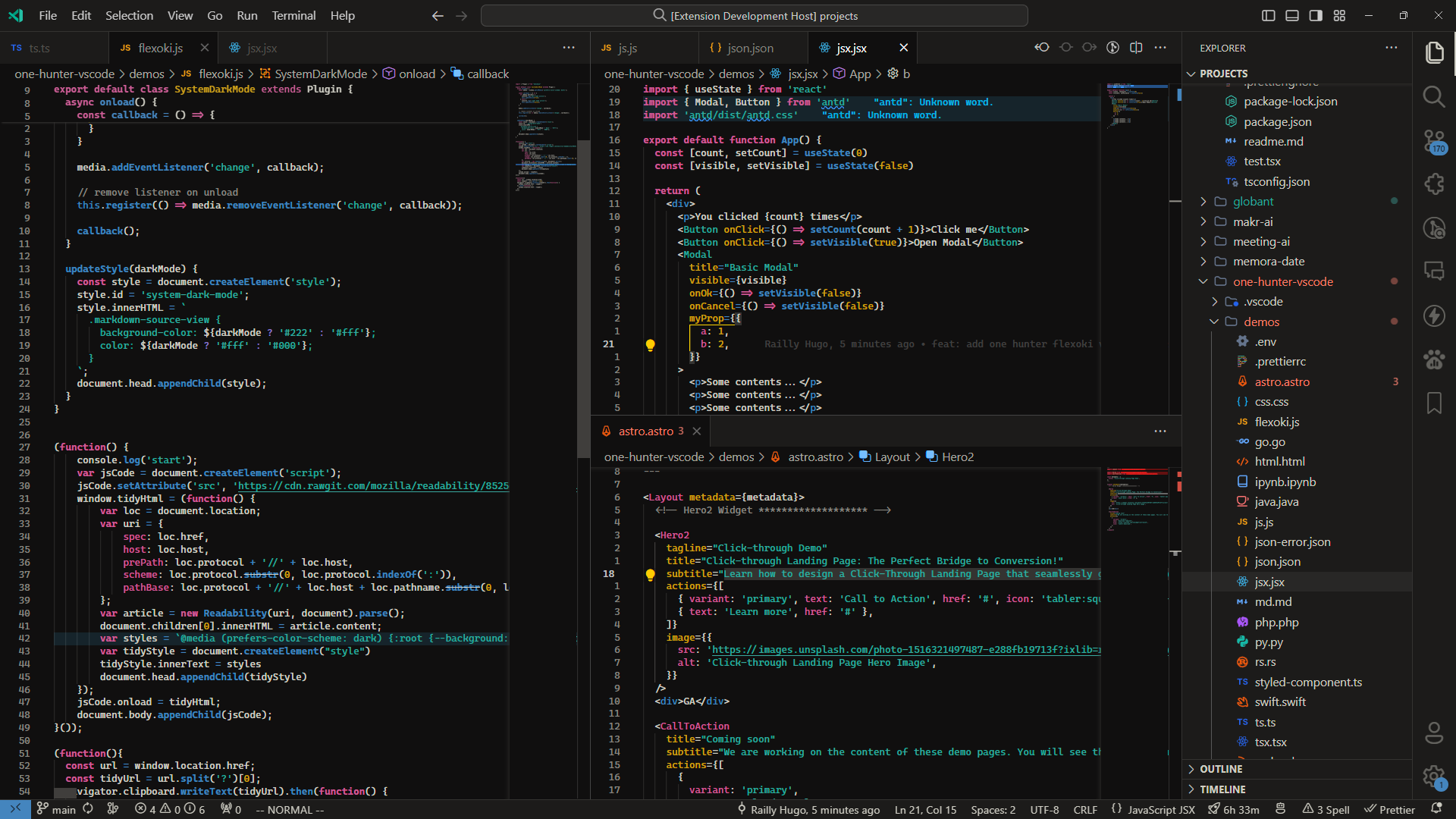The image size is (1456, 819).
Task: Open the Accounts icon in activity bar
Action: point(1433,733)
